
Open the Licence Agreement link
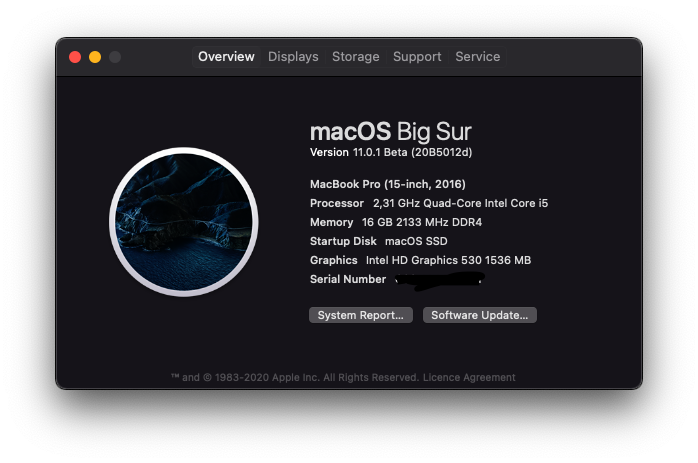(469, 378)
